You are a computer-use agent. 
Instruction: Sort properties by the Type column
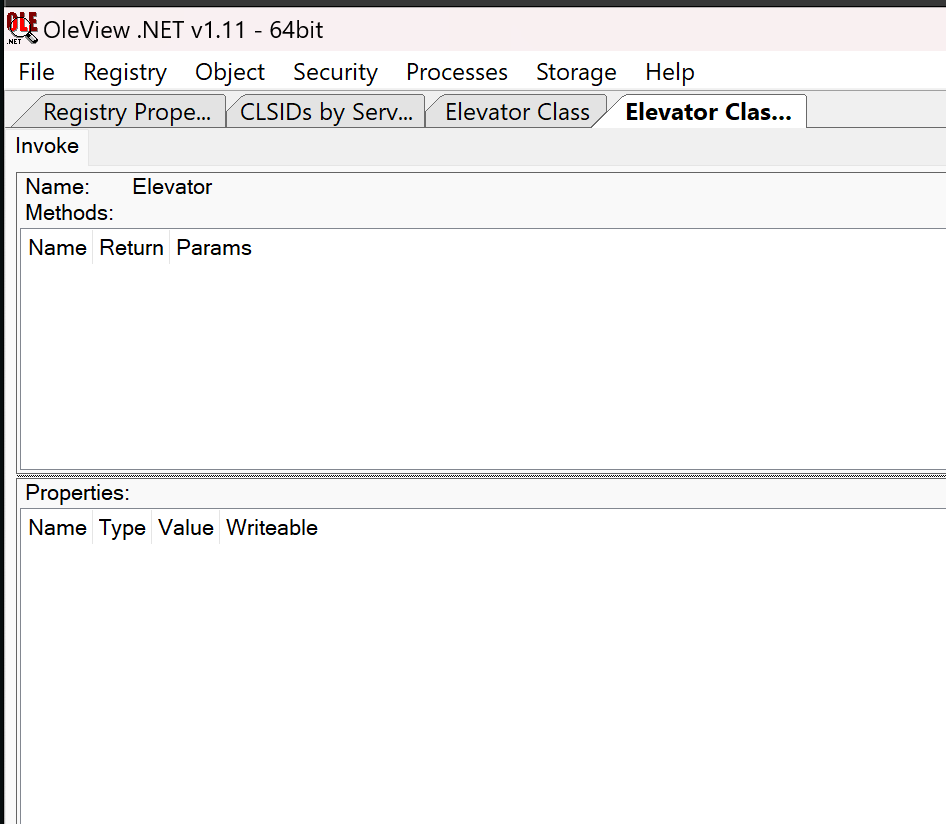122,528
